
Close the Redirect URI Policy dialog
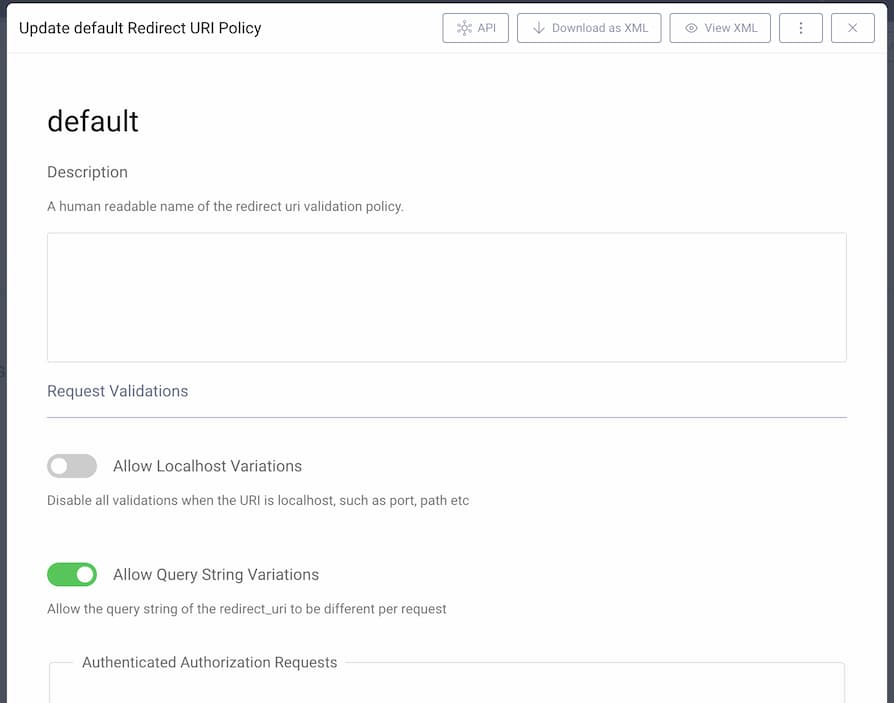point(853,28)
